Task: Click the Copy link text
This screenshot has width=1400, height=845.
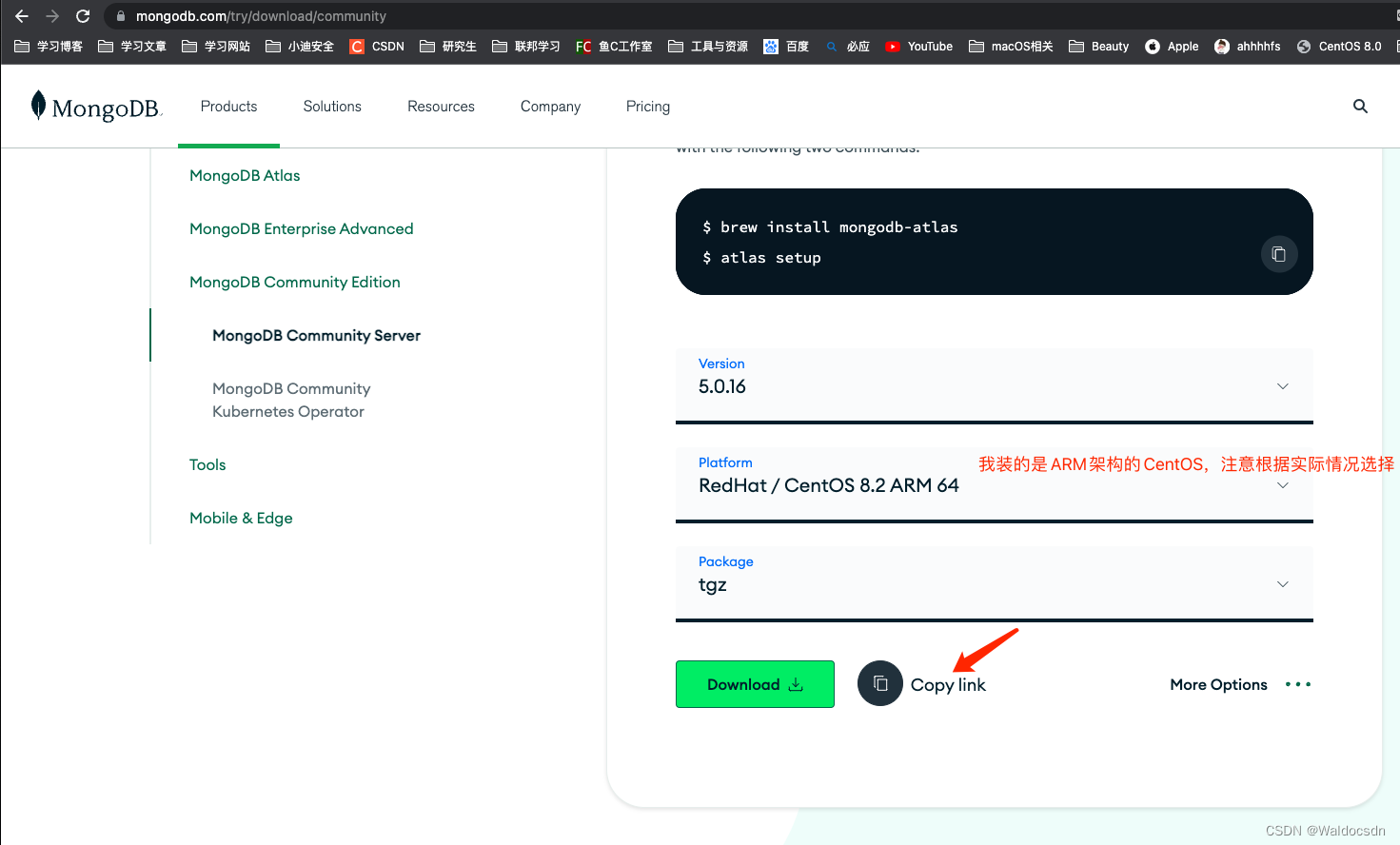Action: (948, 685)
